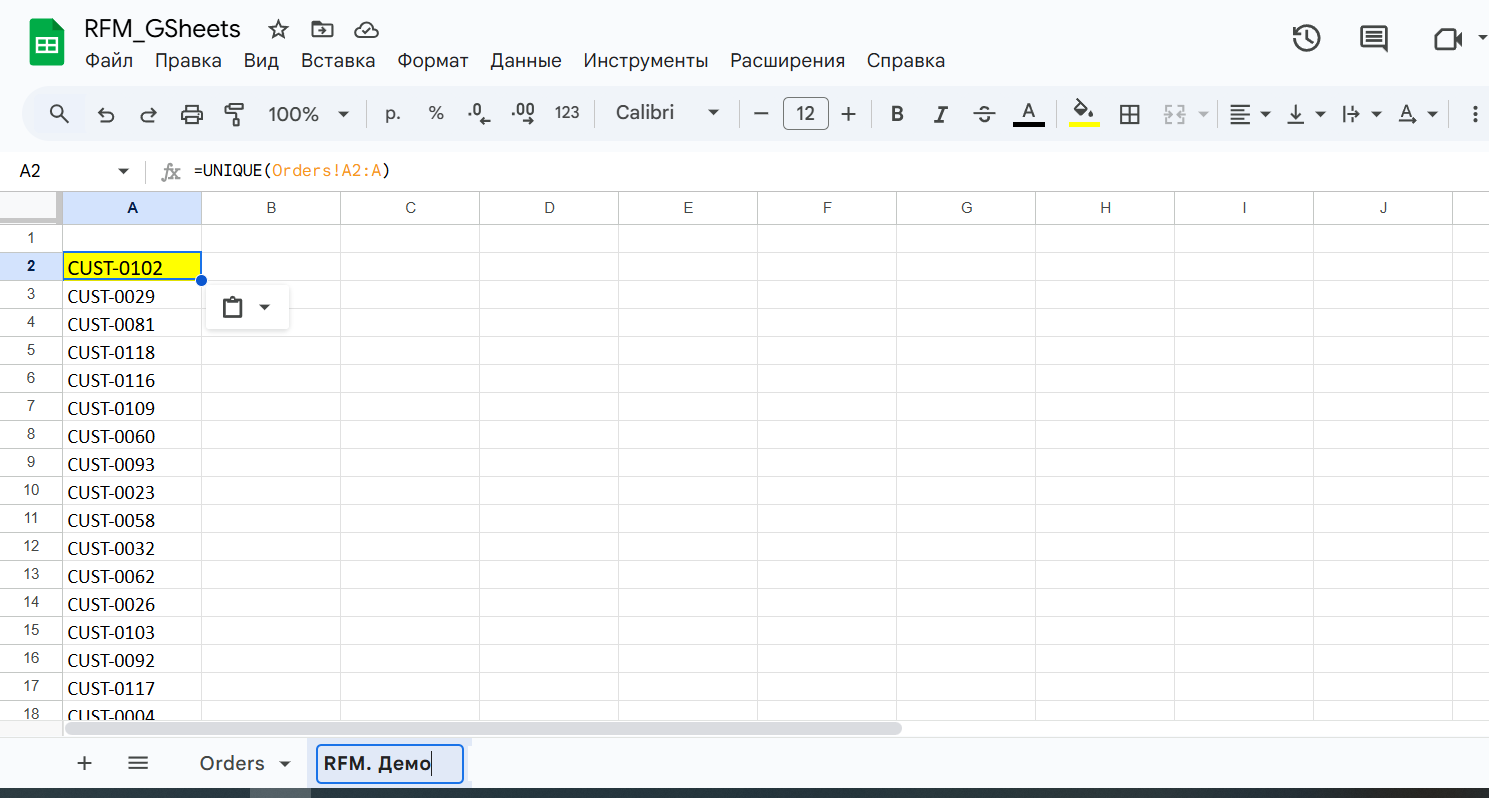
Task: Star the RFM_GSheets document
Action: (278, 29)
